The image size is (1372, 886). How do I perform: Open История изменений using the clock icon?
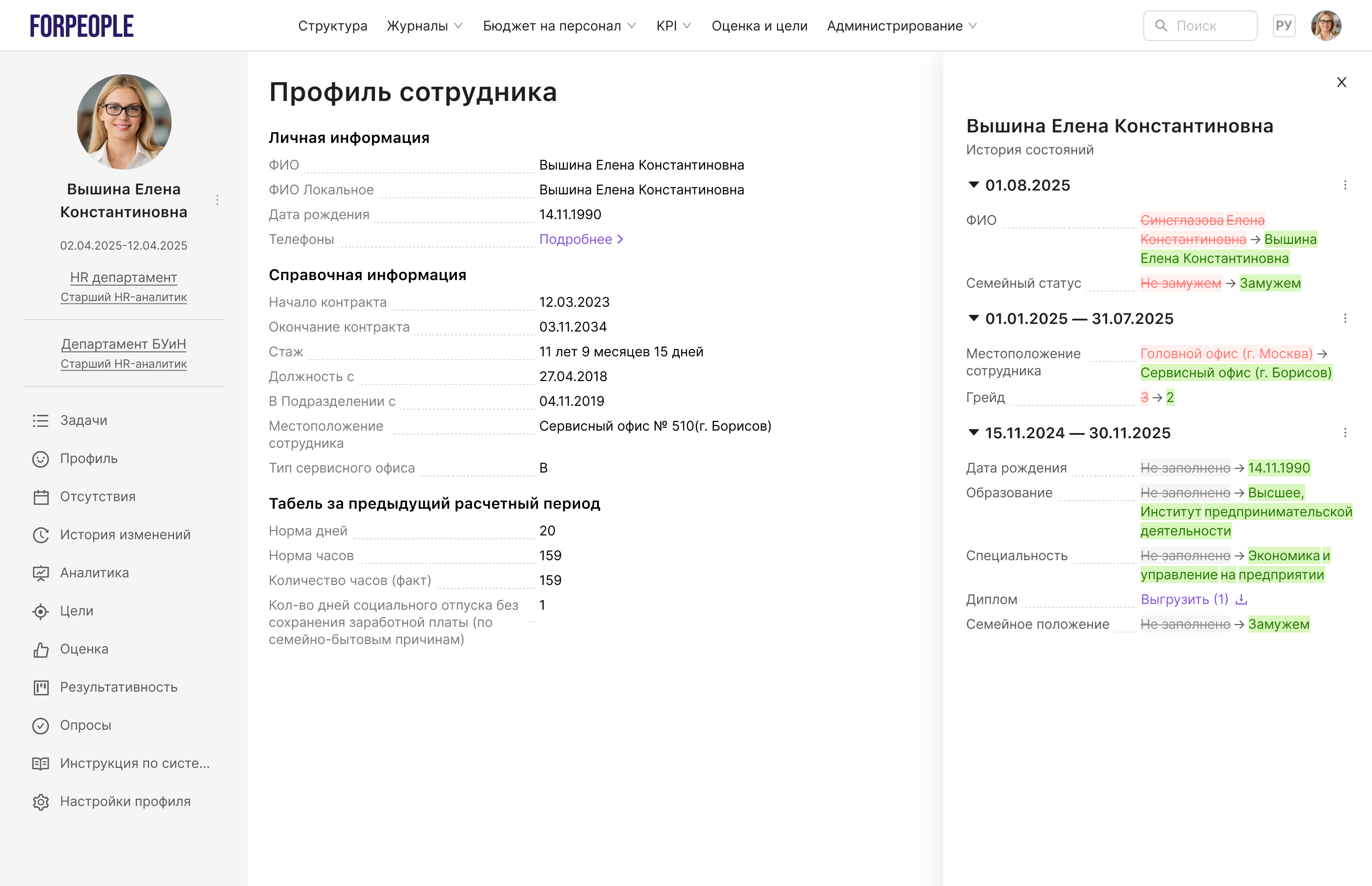40,534
